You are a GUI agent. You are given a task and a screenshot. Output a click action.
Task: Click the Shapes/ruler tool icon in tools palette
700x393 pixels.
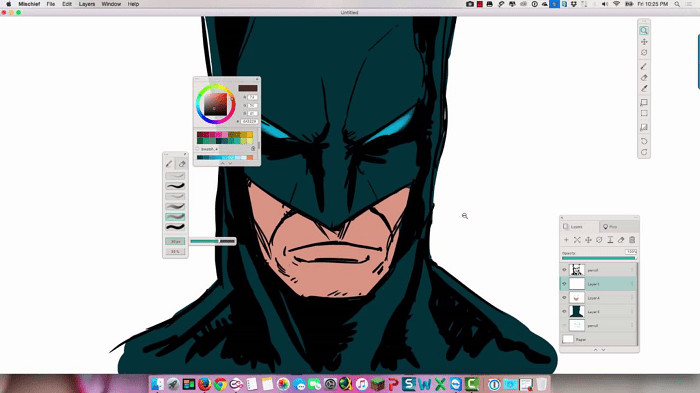[x=644, y=127]
